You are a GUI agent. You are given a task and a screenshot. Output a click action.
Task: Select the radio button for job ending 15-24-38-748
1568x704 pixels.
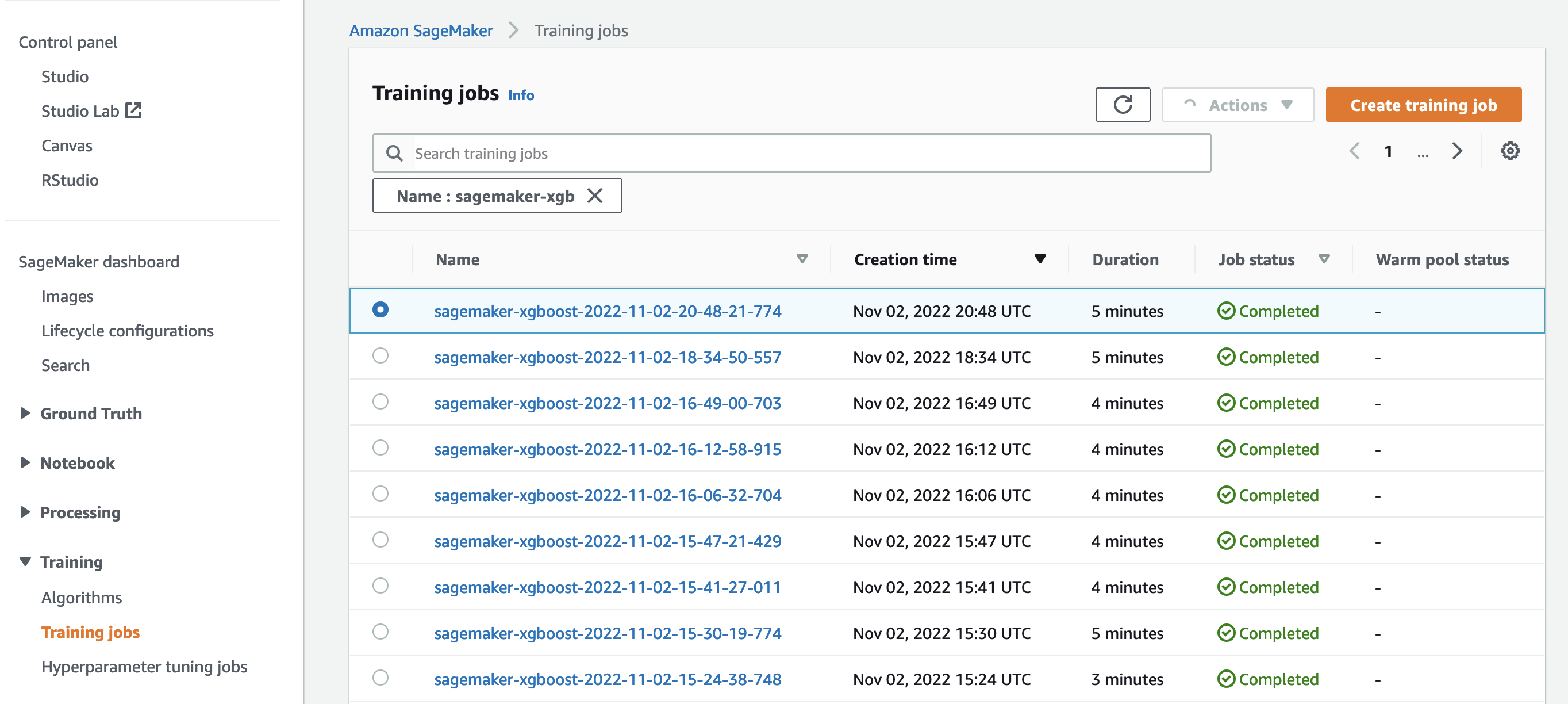click(x=381, y=679)
